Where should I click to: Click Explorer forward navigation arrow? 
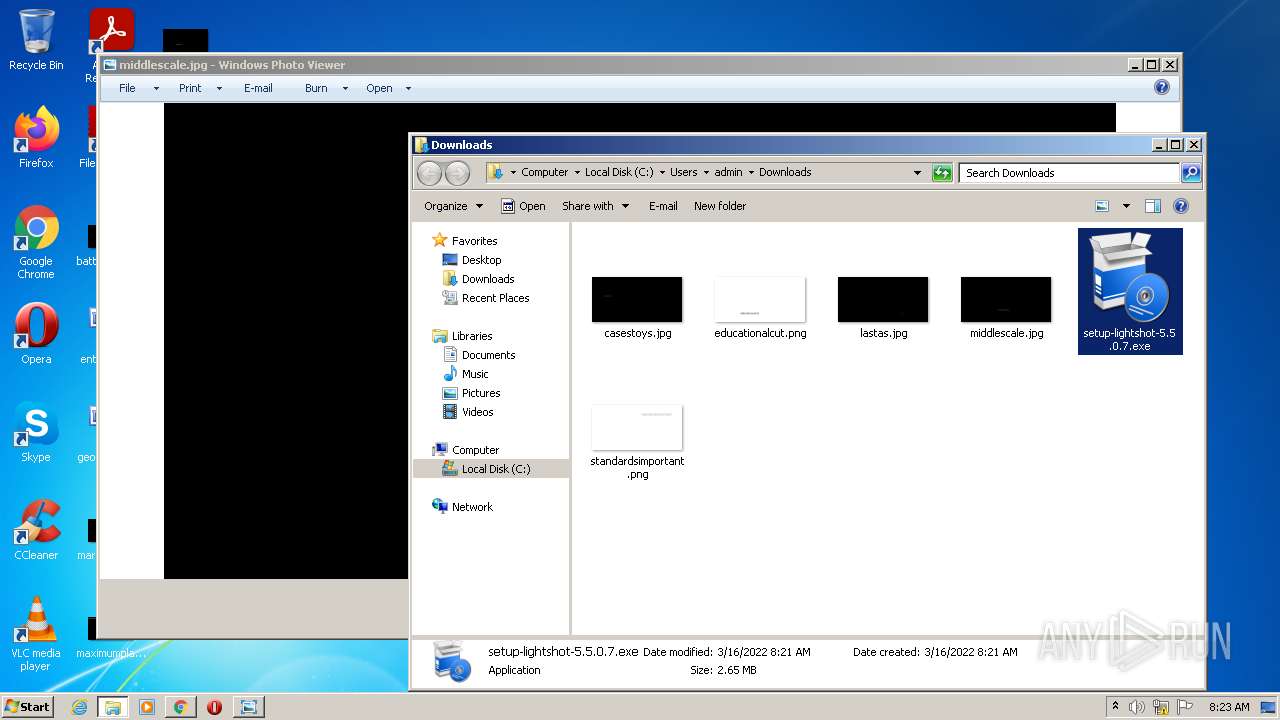tap(457, 173)
